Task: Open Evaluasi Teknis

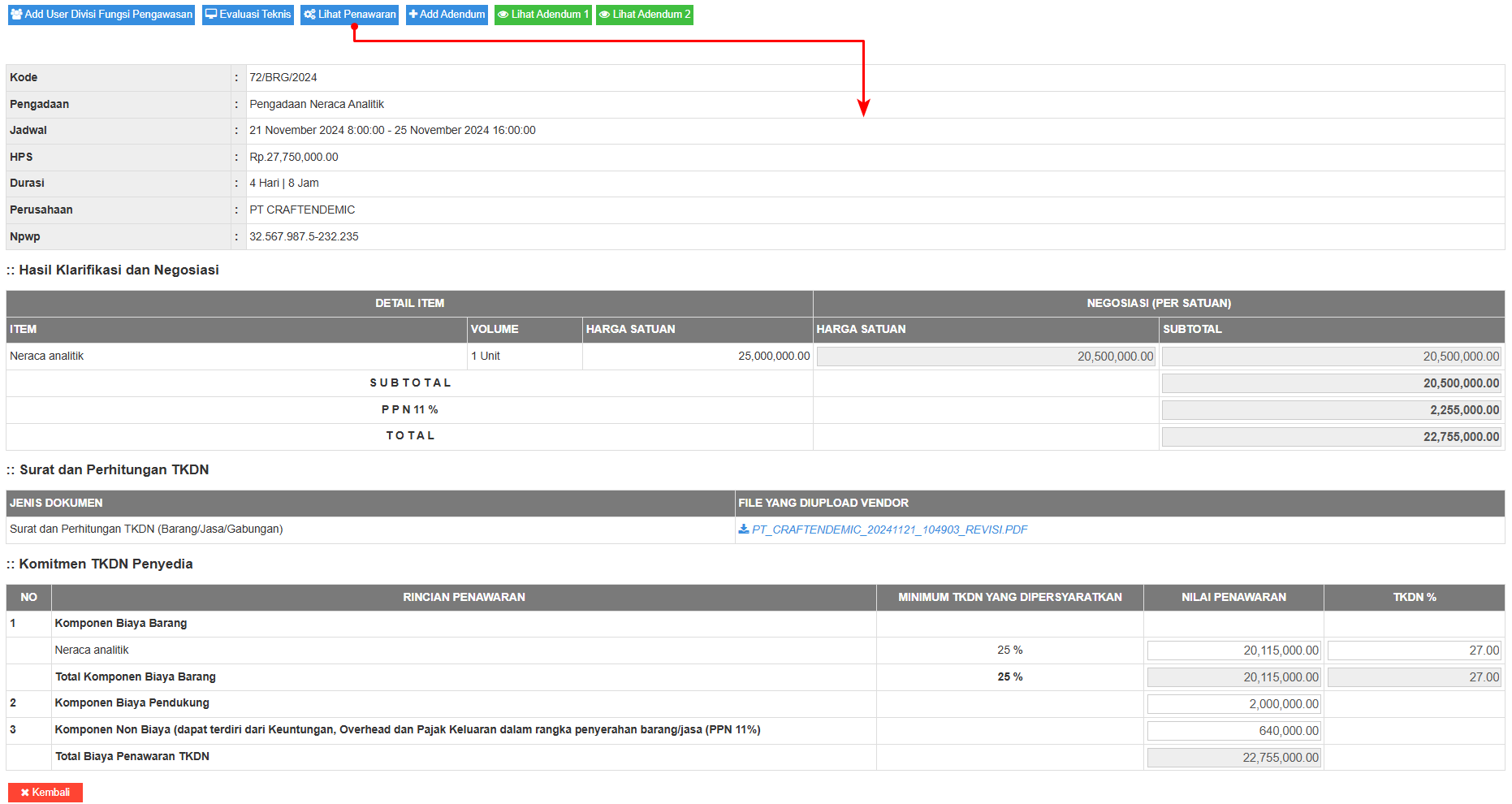Action: point(248,15)
